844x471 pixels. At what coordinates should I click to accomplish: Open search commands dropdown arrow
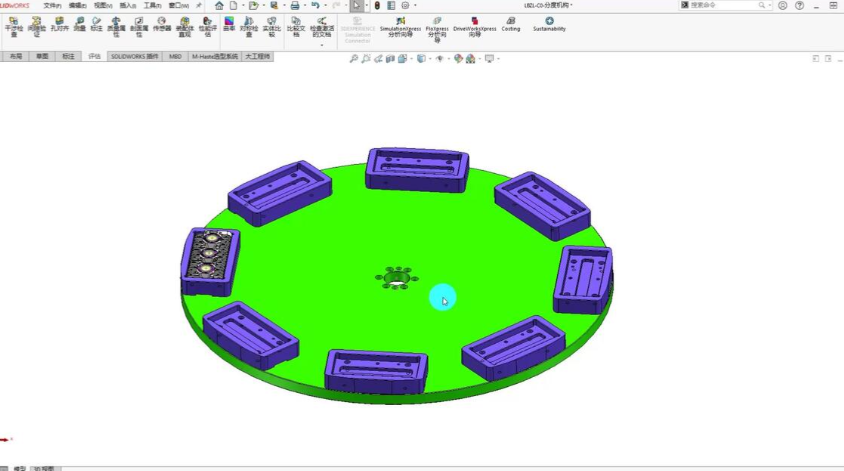(770, 5)
